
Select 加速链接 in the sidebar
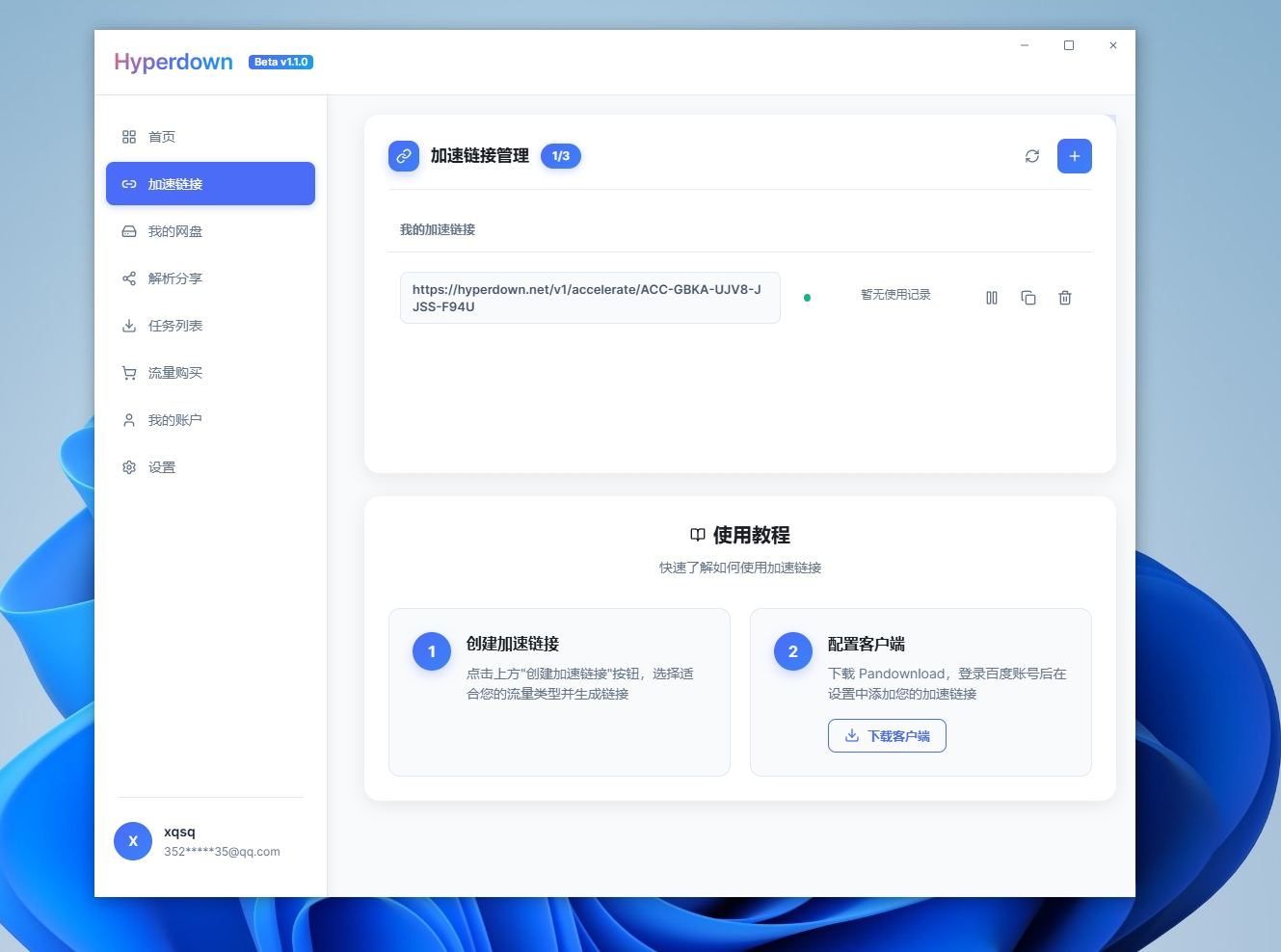pos(174,183)
